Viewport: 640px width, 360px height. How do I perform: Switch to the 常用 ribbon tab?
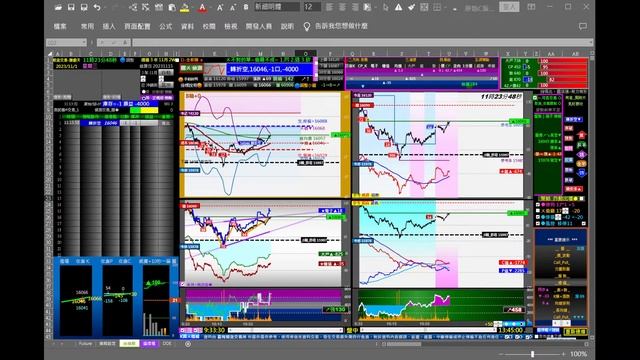coord(87,26)
